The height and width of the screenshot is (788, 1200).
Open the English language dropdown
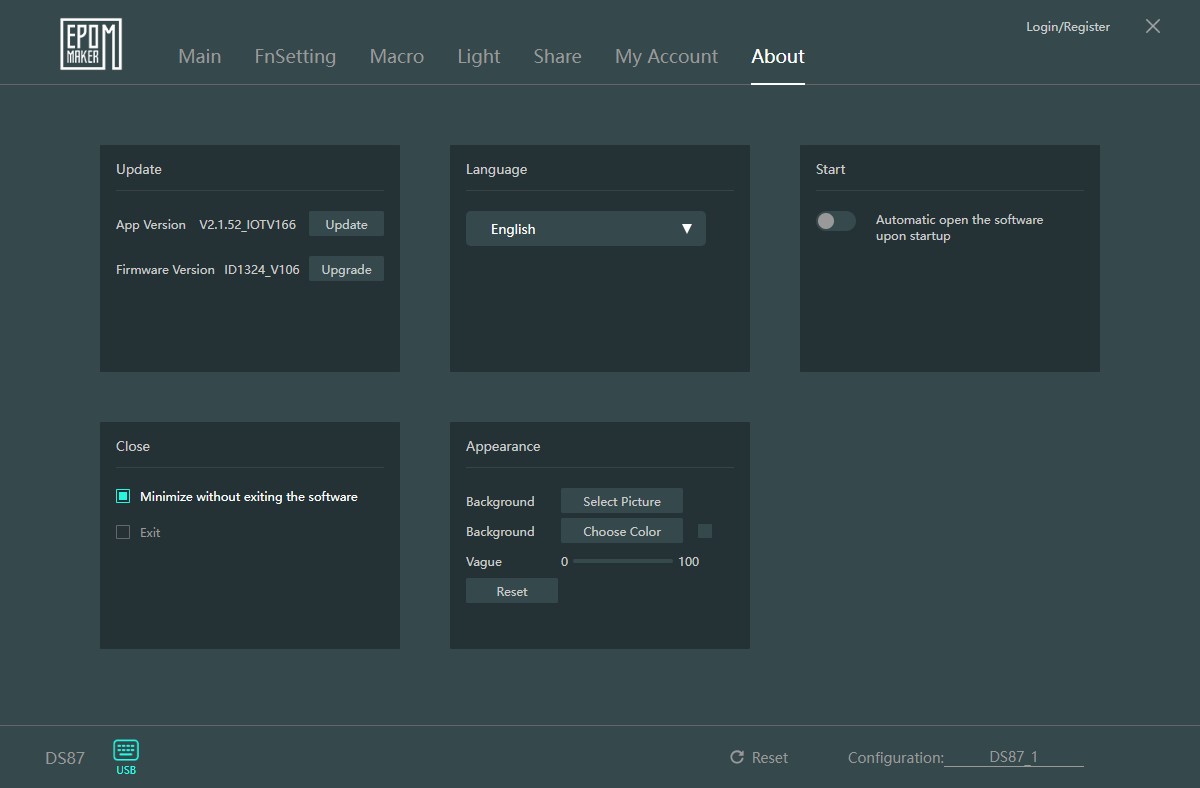(586, 229)
